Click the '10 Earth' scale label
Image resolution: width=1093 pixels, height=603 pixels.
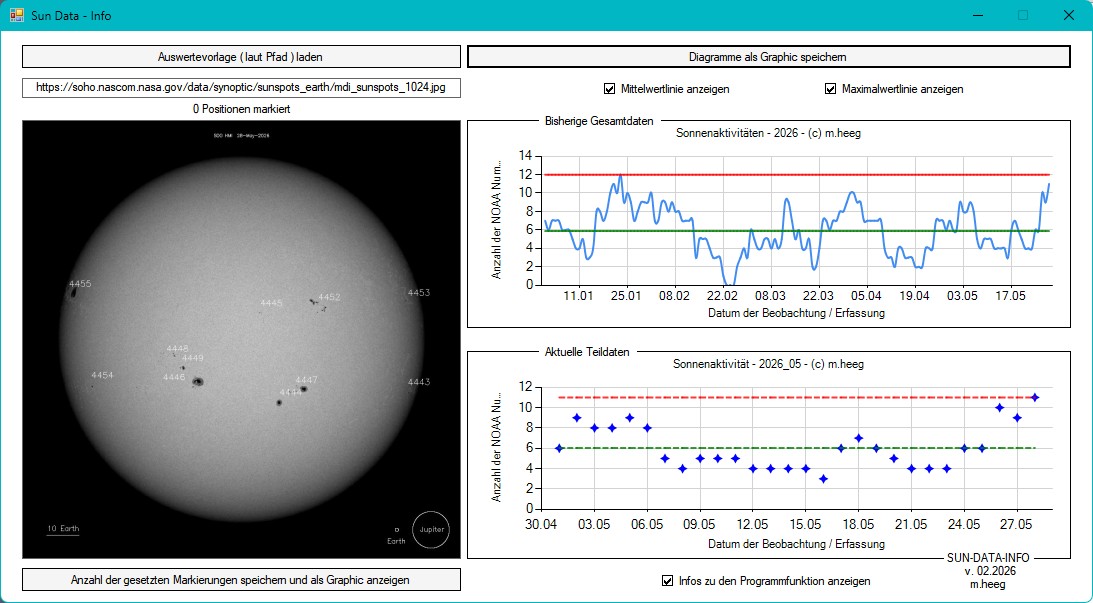coord(63,528)
